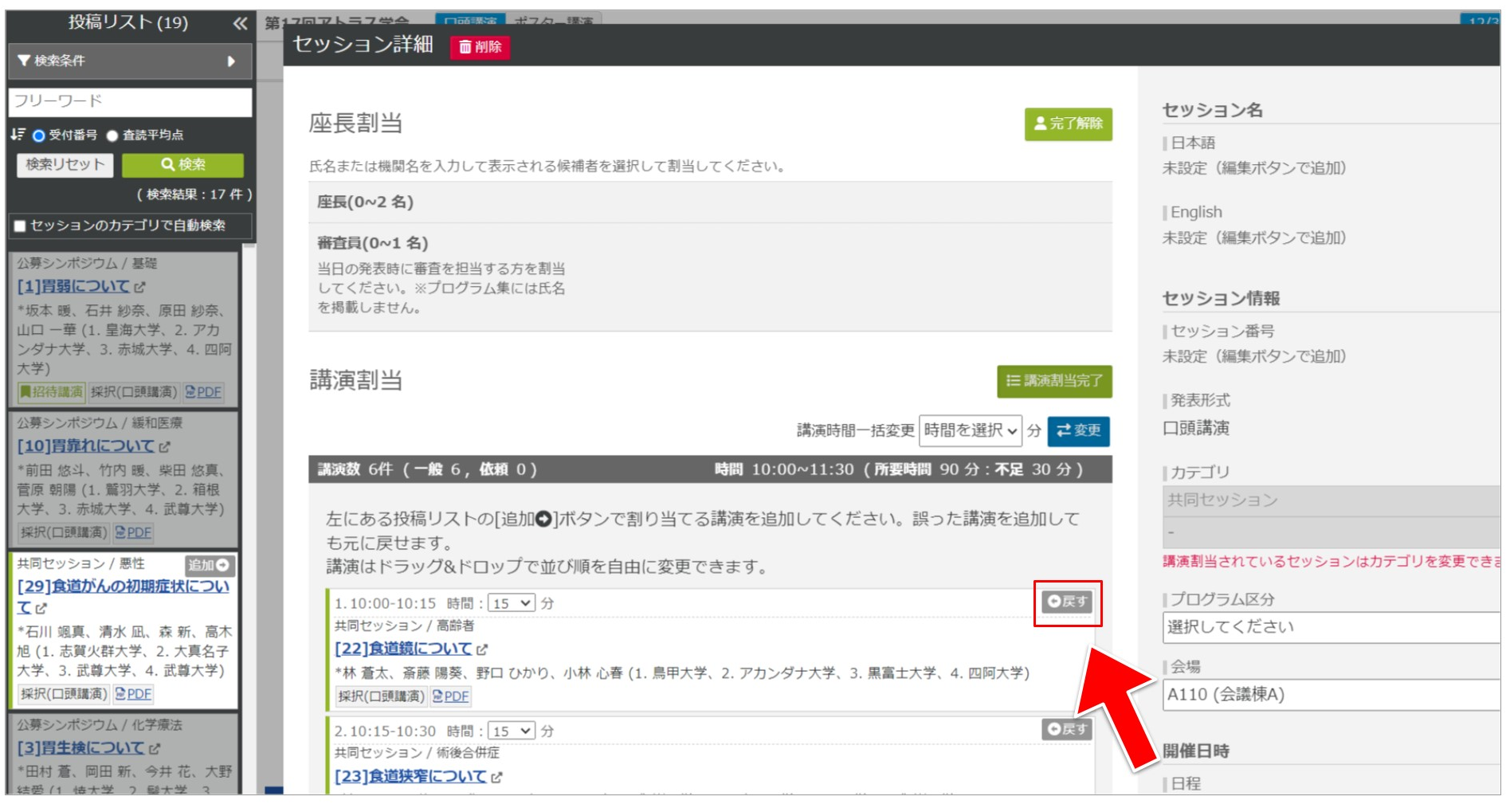Open プログラム区分 dropdown

[1331, 627]
